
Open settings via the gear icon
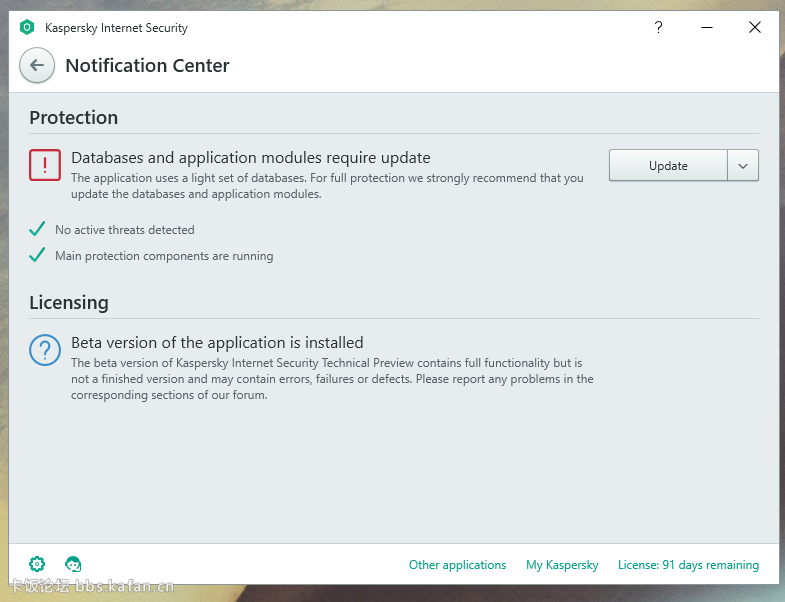coord(37,564)
